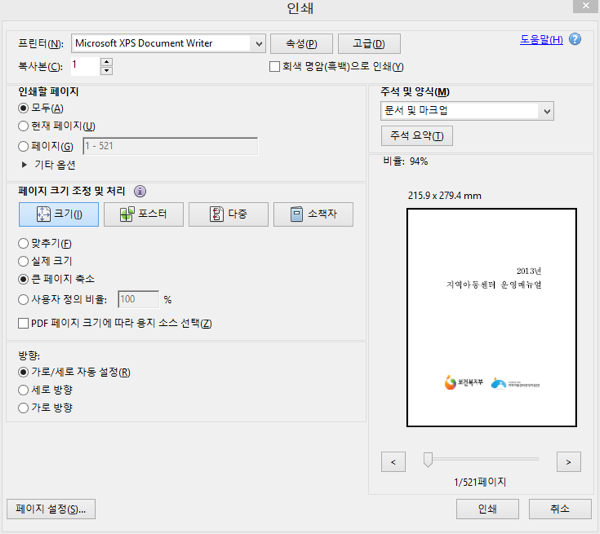This screenshot has height=534, width=600.
Task: Click the preview page slider handle
Action: coord(428,459)
